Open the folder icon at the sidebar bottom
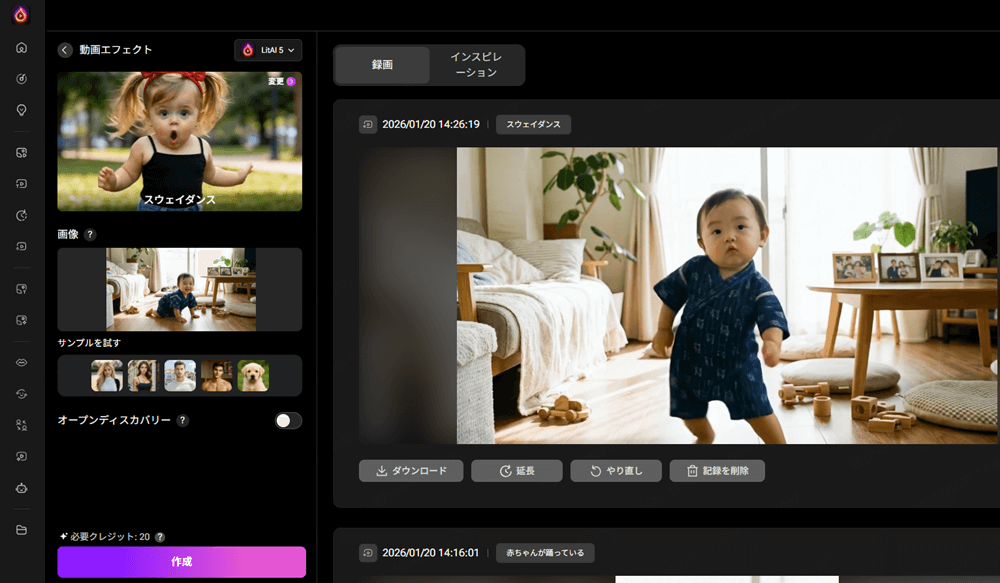 21,529
